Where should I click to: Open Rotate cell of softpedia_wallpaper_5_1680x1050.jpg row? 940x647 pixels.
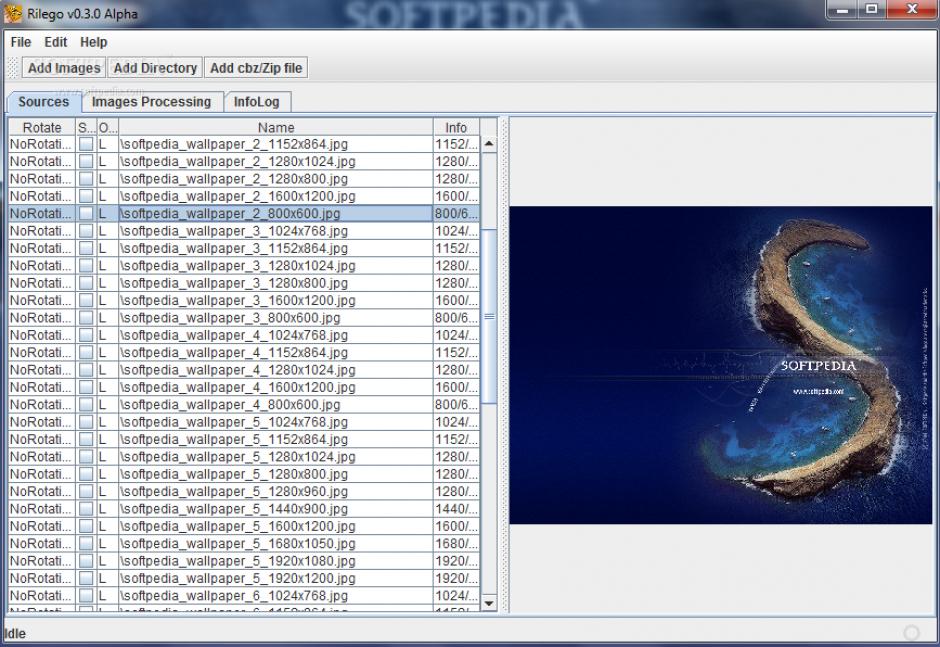point(42,544)
